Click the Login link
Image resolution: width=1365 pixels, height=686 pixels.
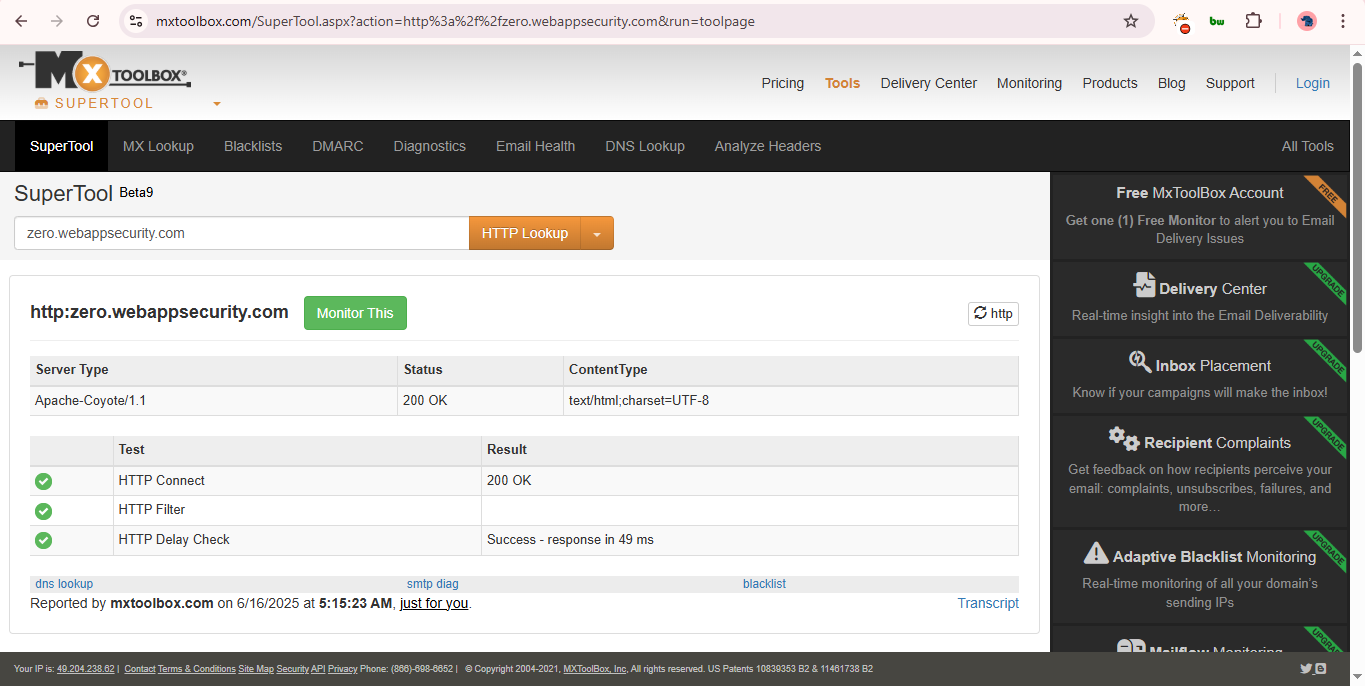1313,83
